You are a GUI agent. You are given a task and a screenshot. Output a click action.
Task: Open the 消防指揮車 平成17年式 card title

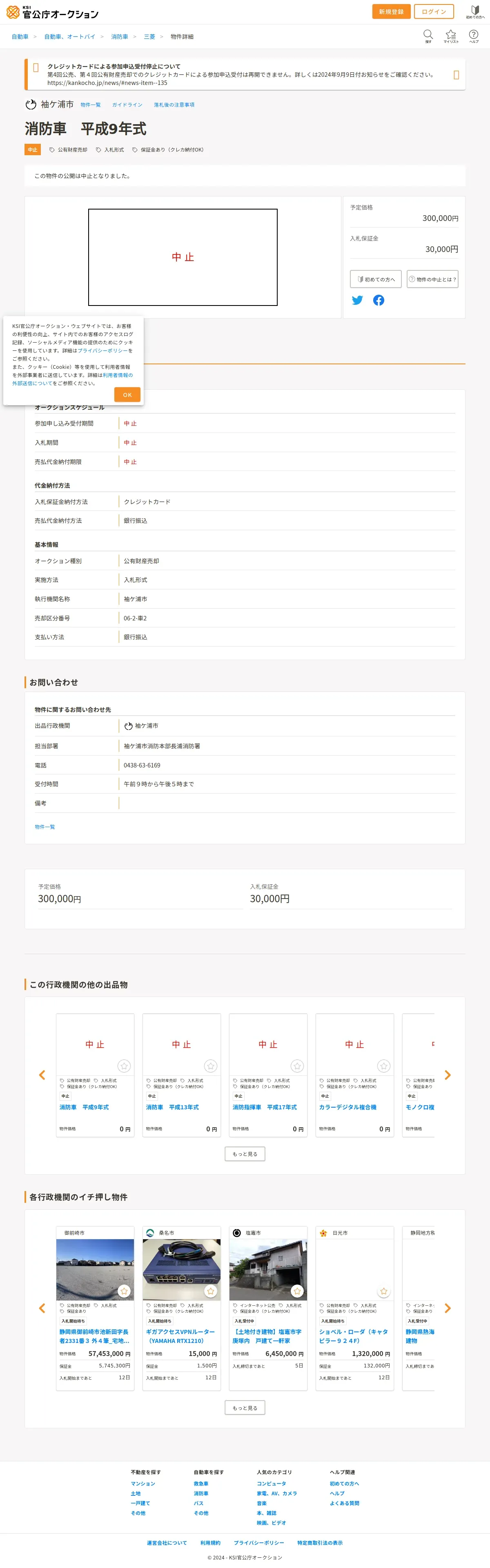pyautogui.click(x=264, y=1107)
